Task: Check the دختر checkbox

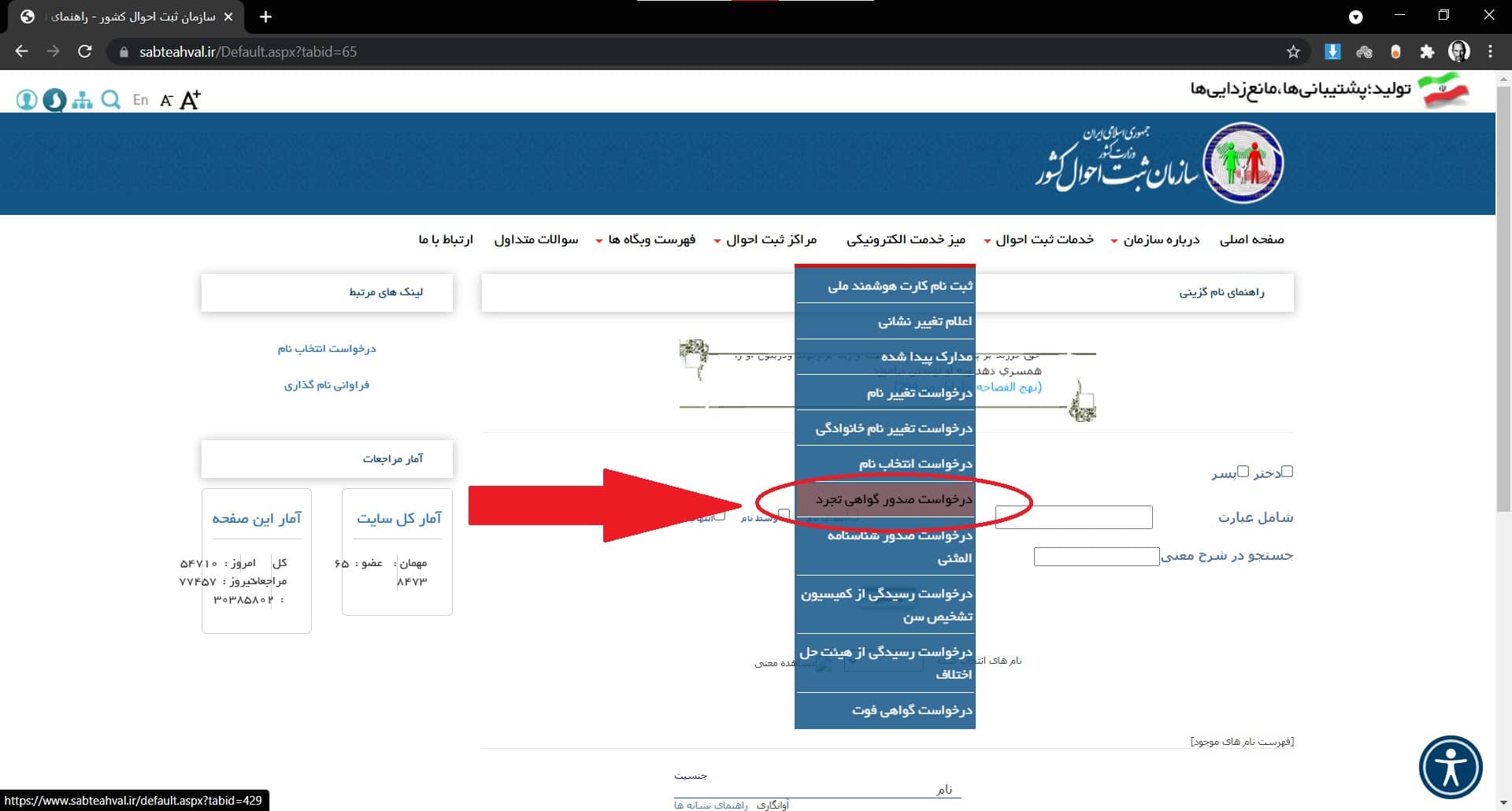Action: coord(1287,472)
